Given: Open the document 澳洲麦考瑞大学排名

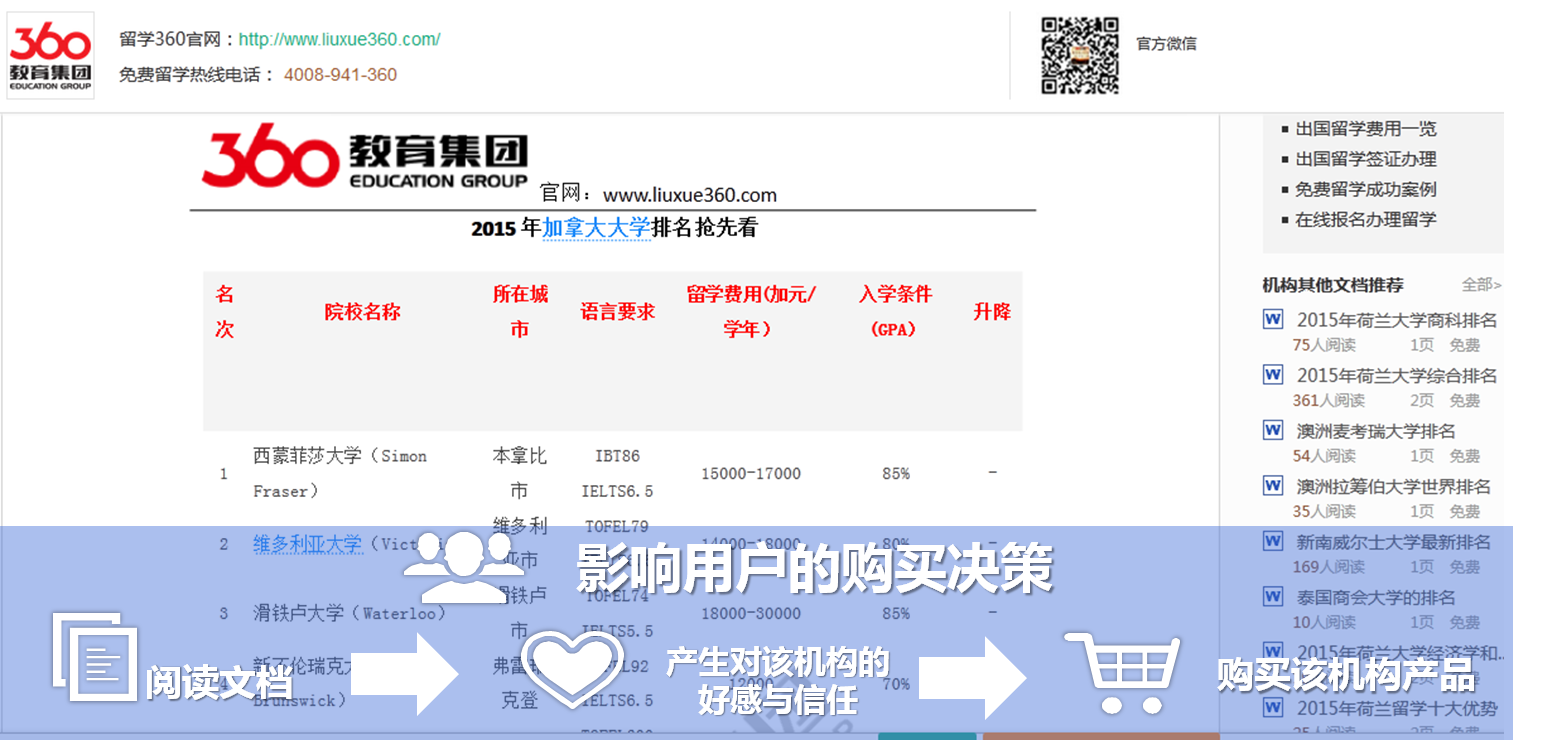Looking at the screenshot, I should (1376, 431).
